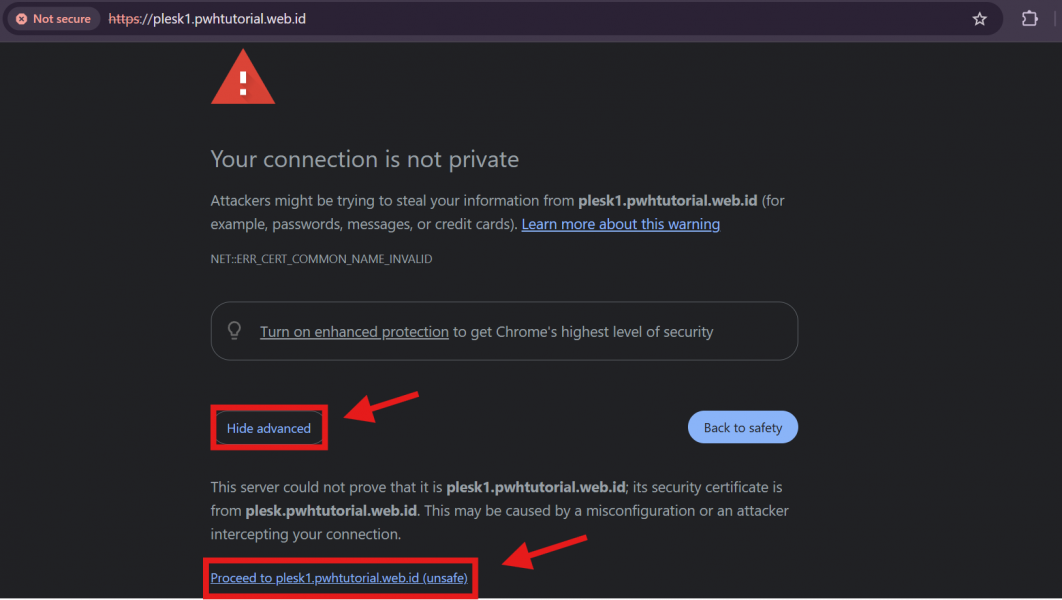Image resolution: width=1062 pixels, height=600 pixels.
Task: Click "attacker intercepting your connection" text
Action: point(305,534)
